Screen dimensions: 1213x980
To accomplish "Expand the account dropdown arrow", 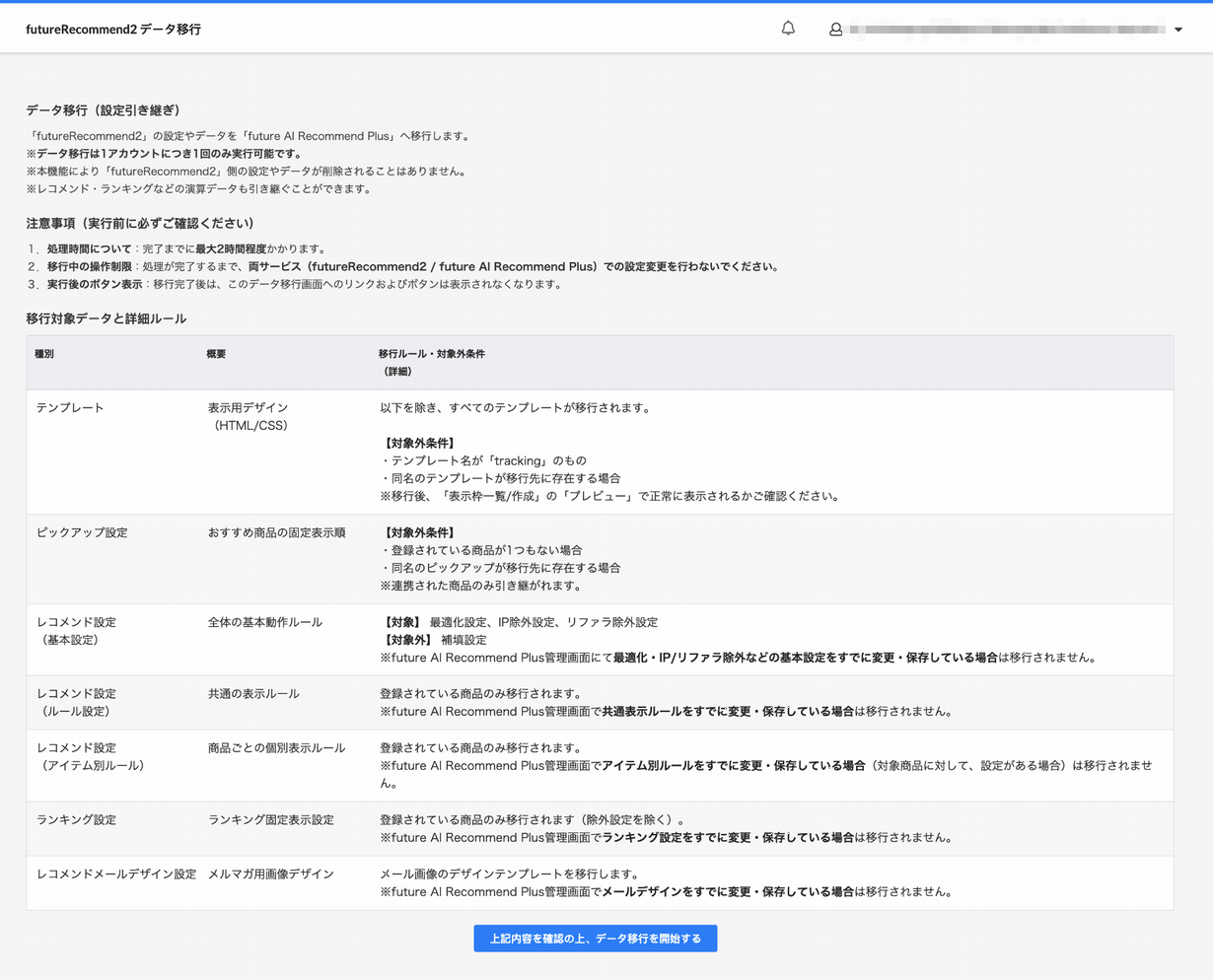I will (1178, 30).
